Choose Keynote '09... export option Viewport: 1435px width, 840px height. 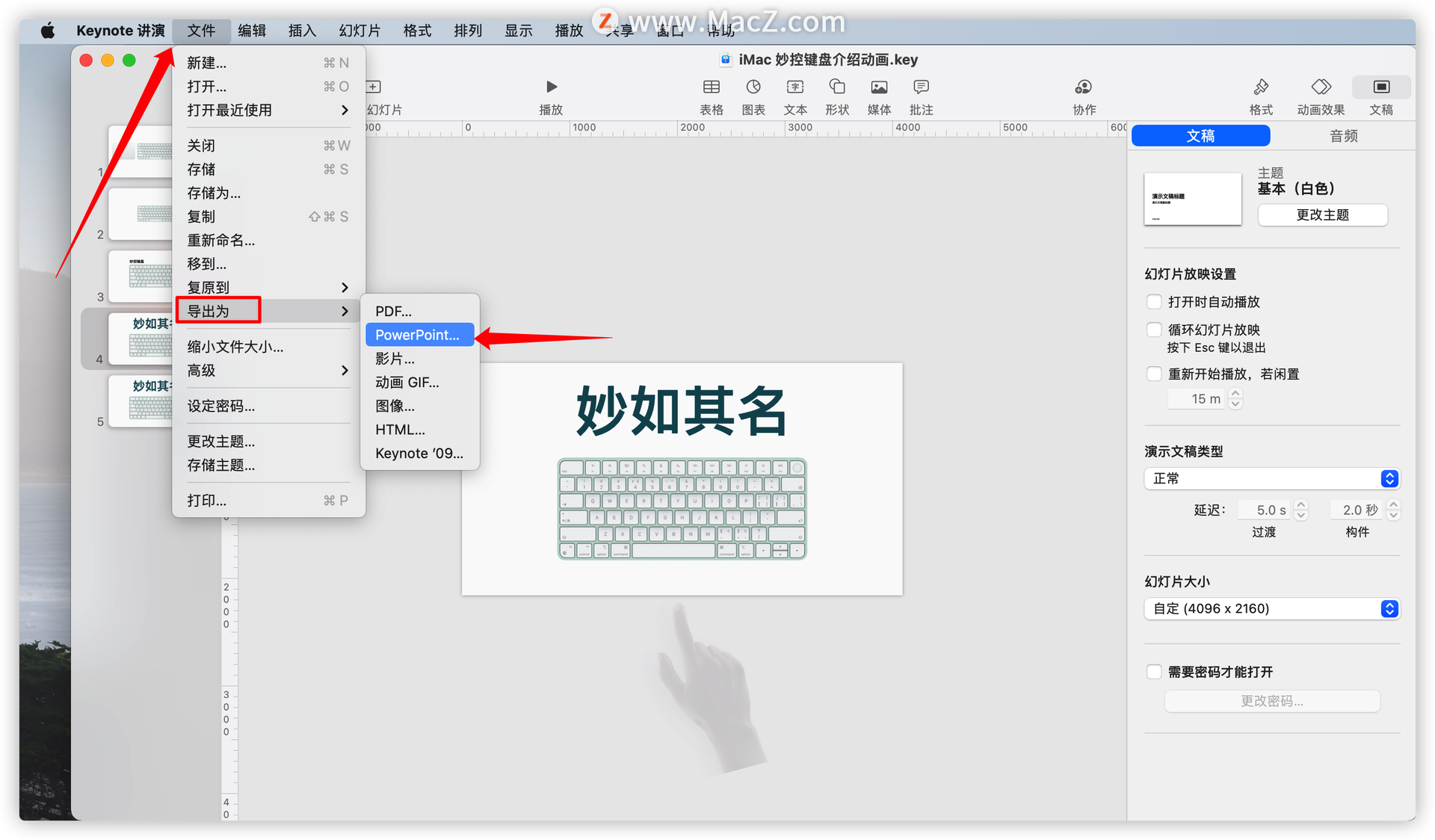(x=419, y=454)
